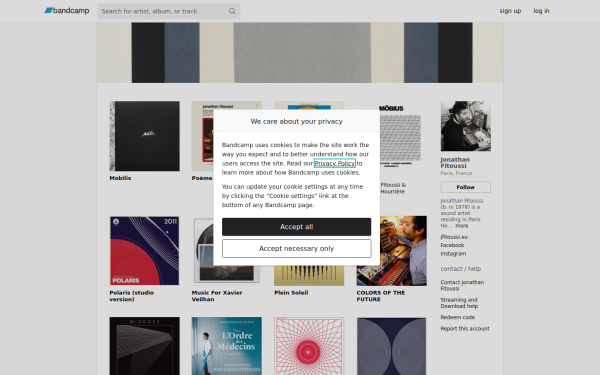Click Jonathan Fitoussi profile photo
This screenshot has height=375, width=600.
465,126
